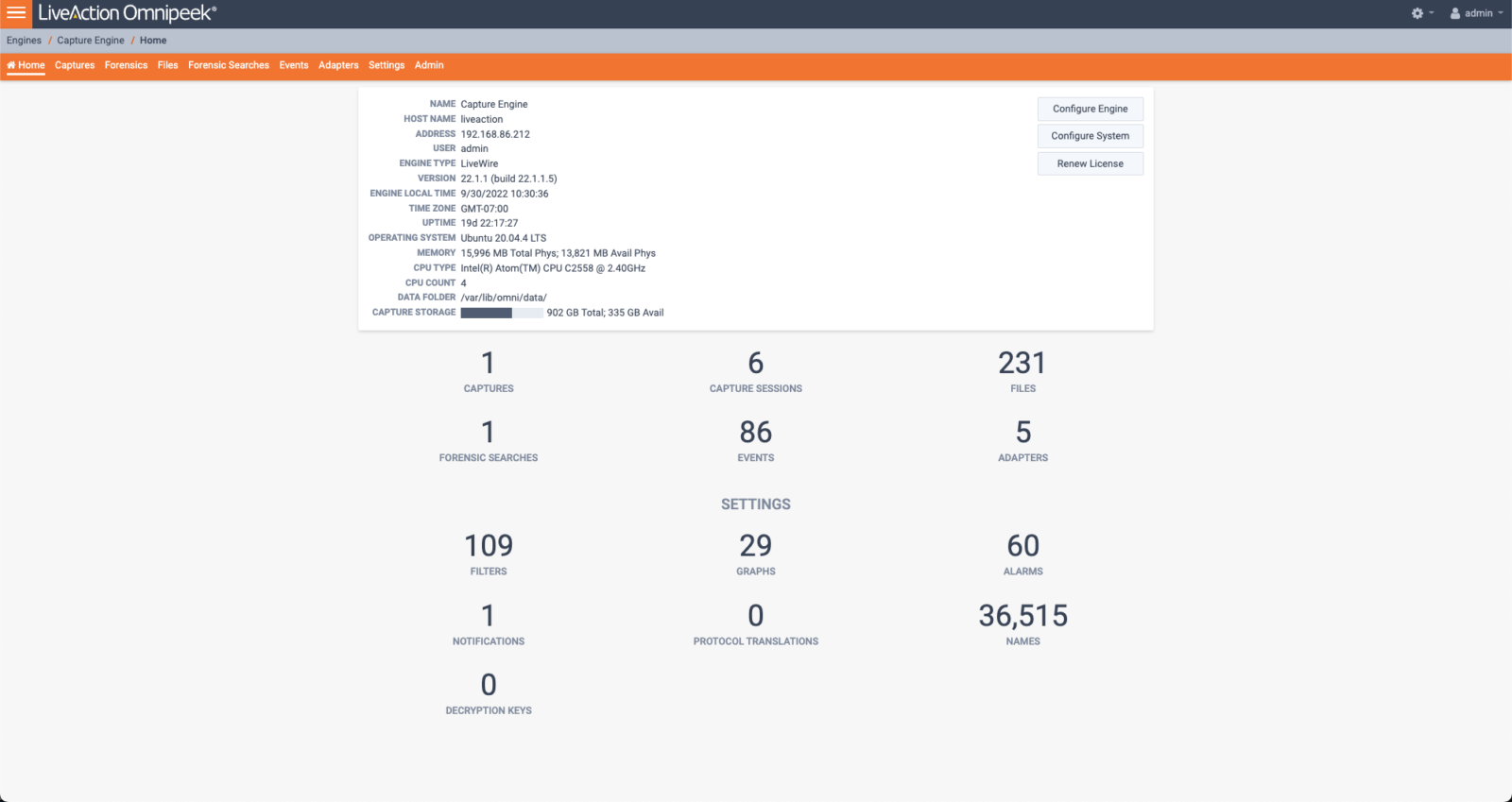Click the operating system value Ubuntu 20.04.4 LTS

pos(504,238)
